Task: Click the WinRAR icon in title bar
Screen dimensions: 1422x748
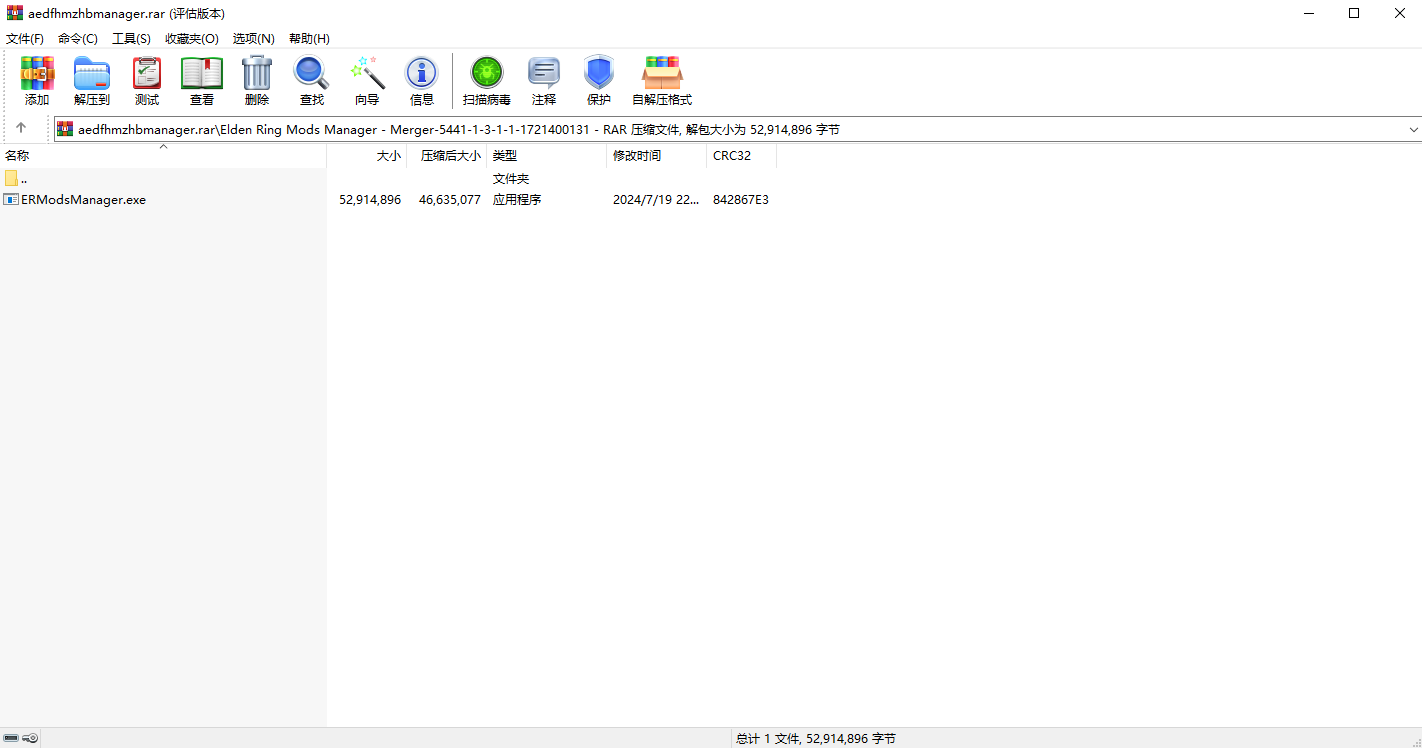Action: pyautogui.click(x=15, y=13)
